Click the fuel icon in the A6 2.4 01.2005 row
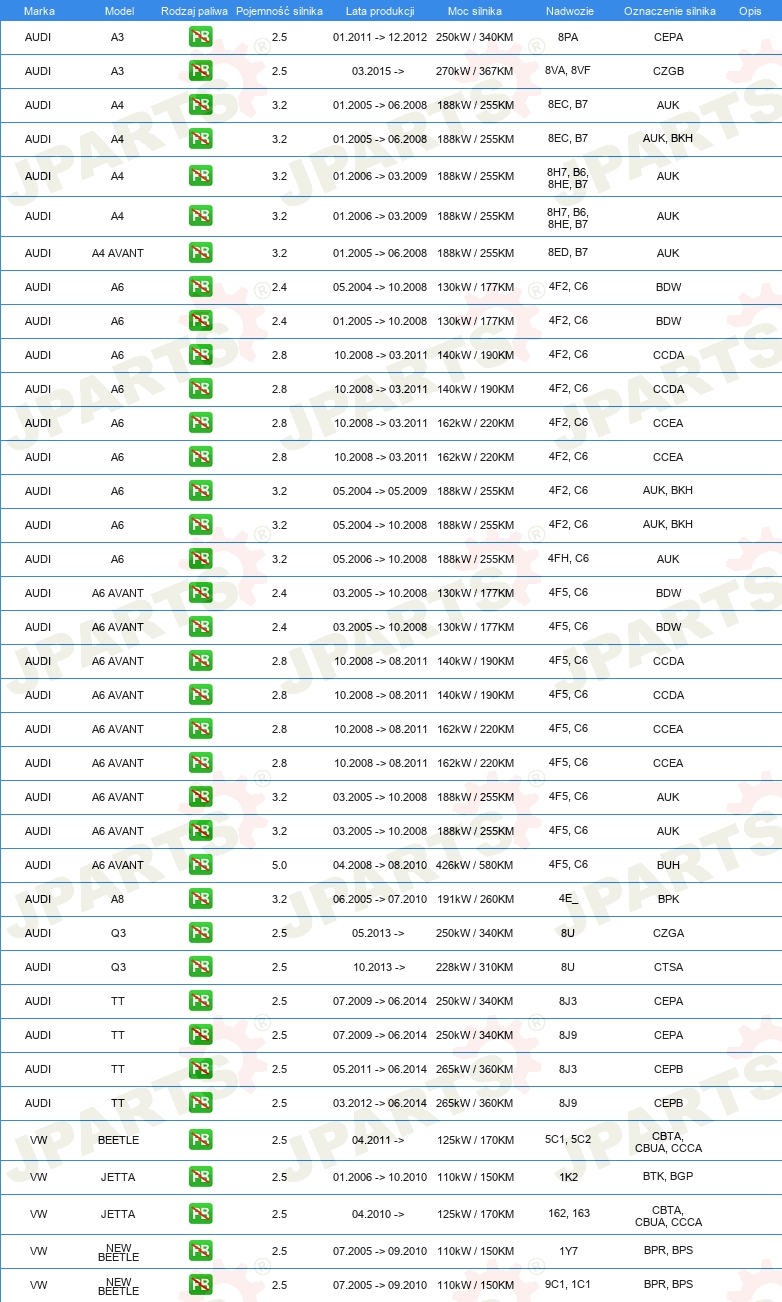 [200, 321]
